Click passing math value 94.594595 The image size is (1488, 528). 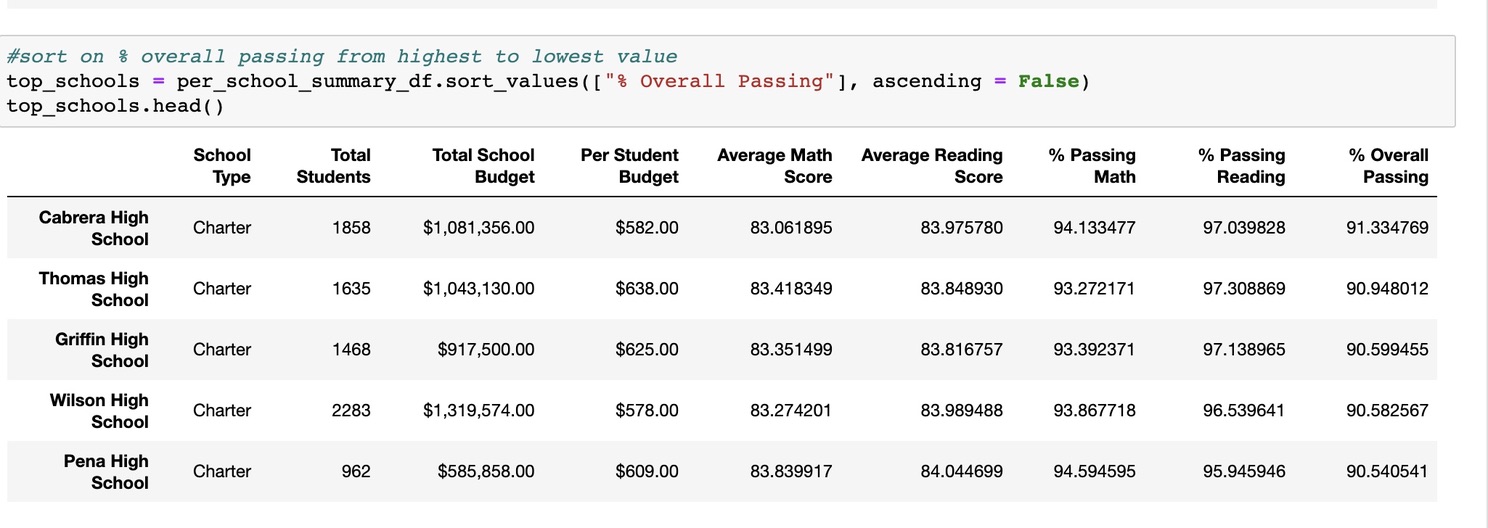[1095, 472]
